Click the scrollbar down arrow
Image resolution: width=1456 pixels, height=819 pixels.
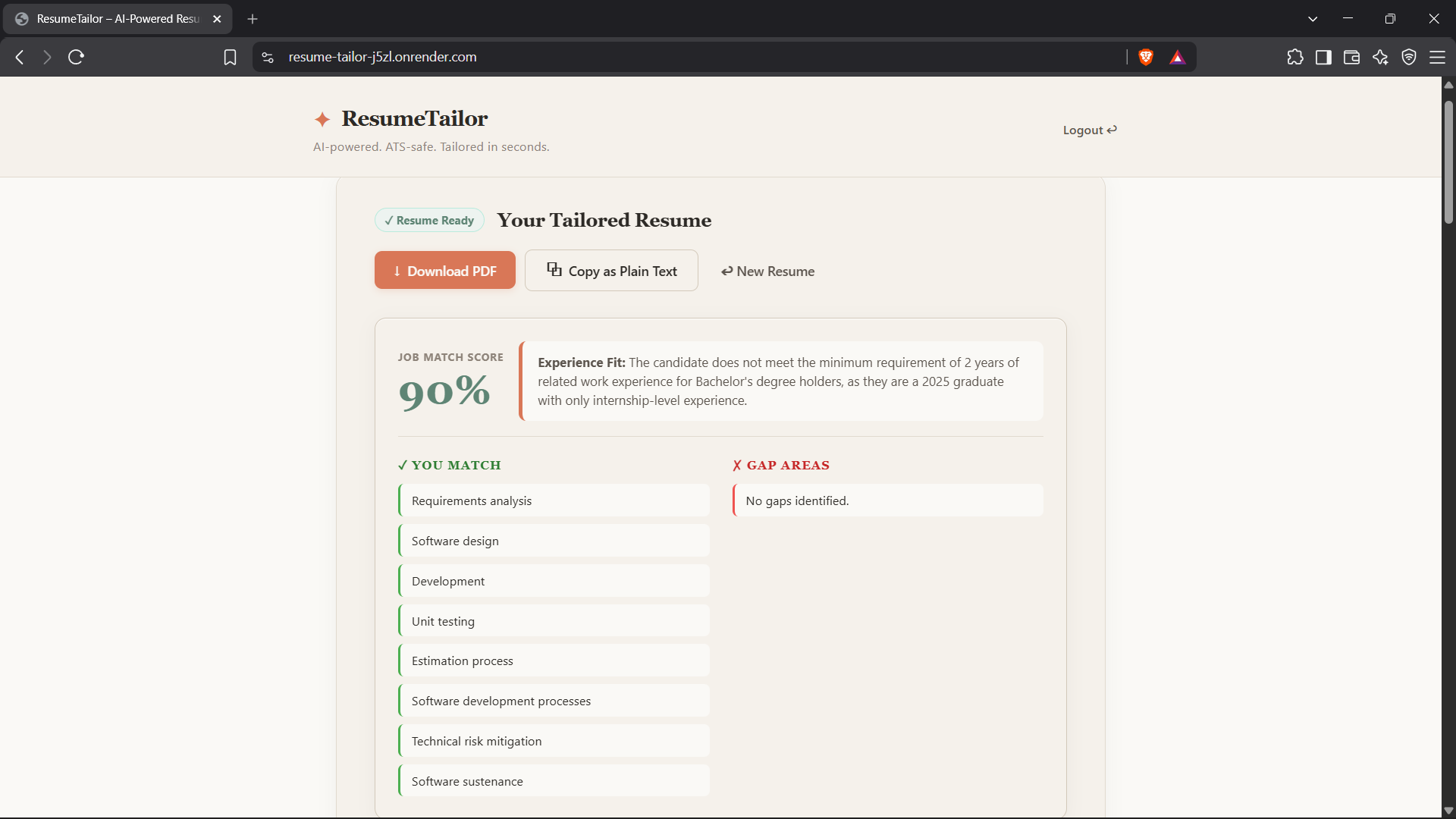coord(1448,811)
